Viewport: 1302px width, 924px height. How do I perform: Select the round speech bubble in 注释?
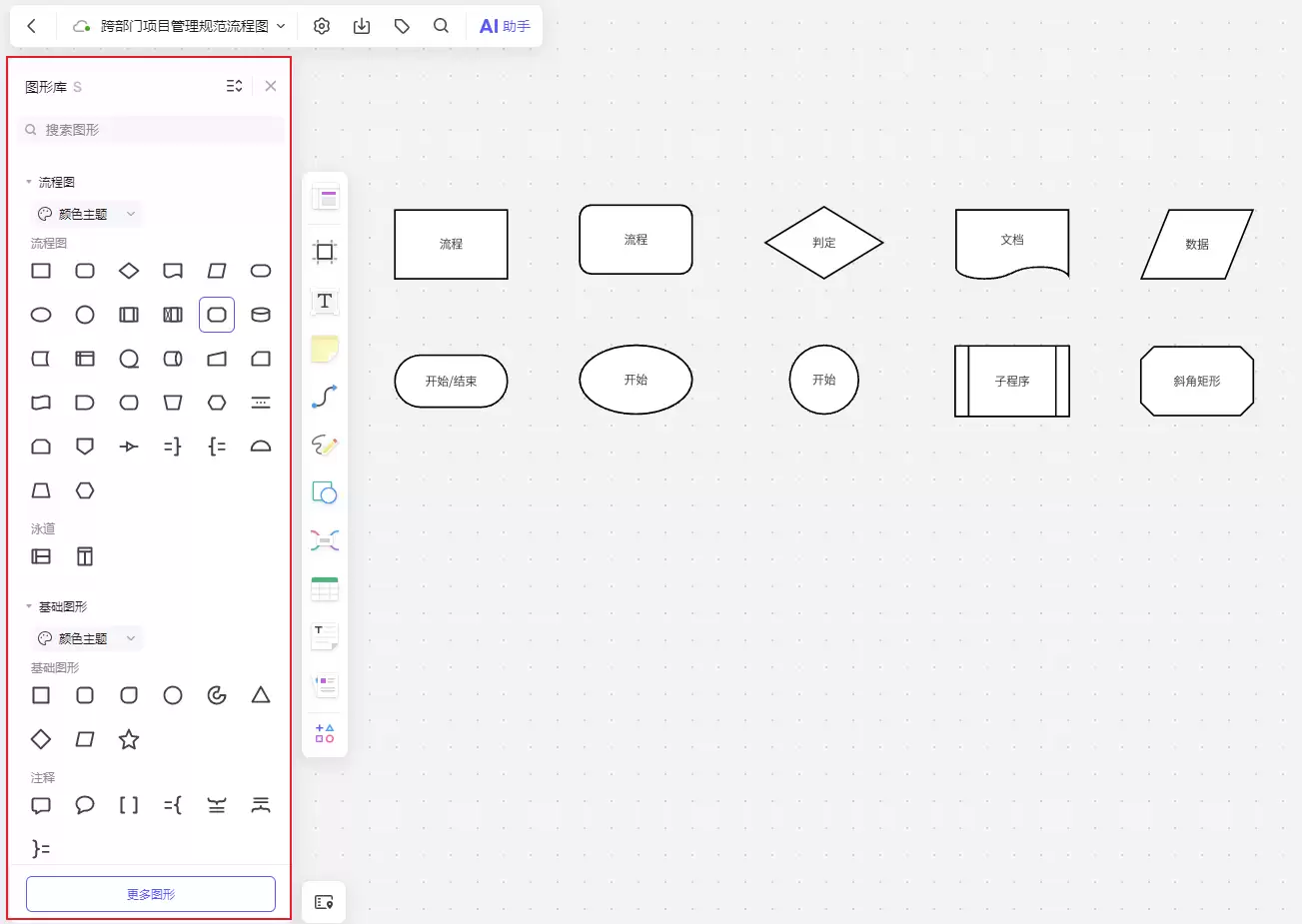tap(85, 805)
